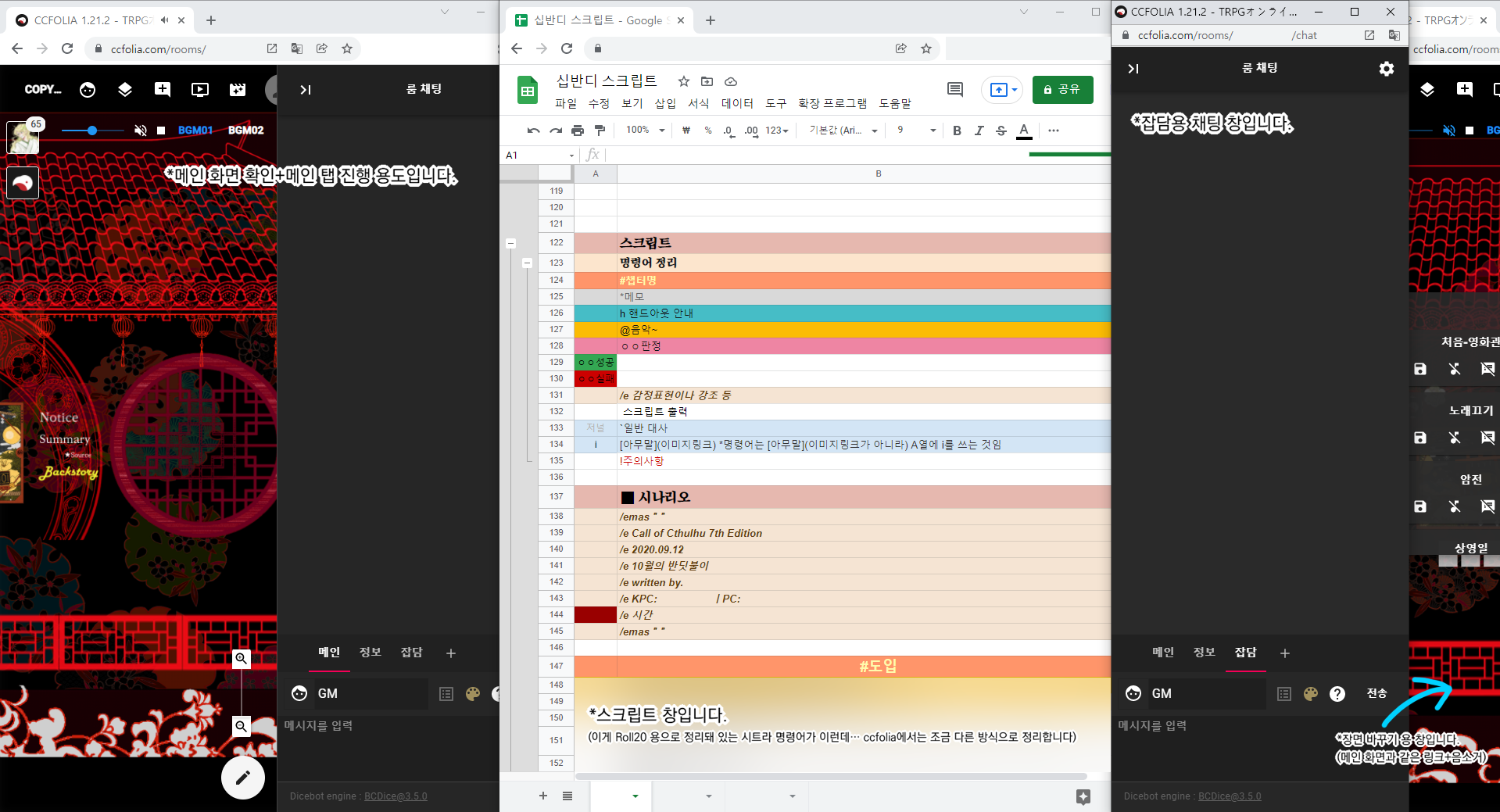Click the message input in left chat
The image size is (1500, 812).
click(x=388, y=726)
